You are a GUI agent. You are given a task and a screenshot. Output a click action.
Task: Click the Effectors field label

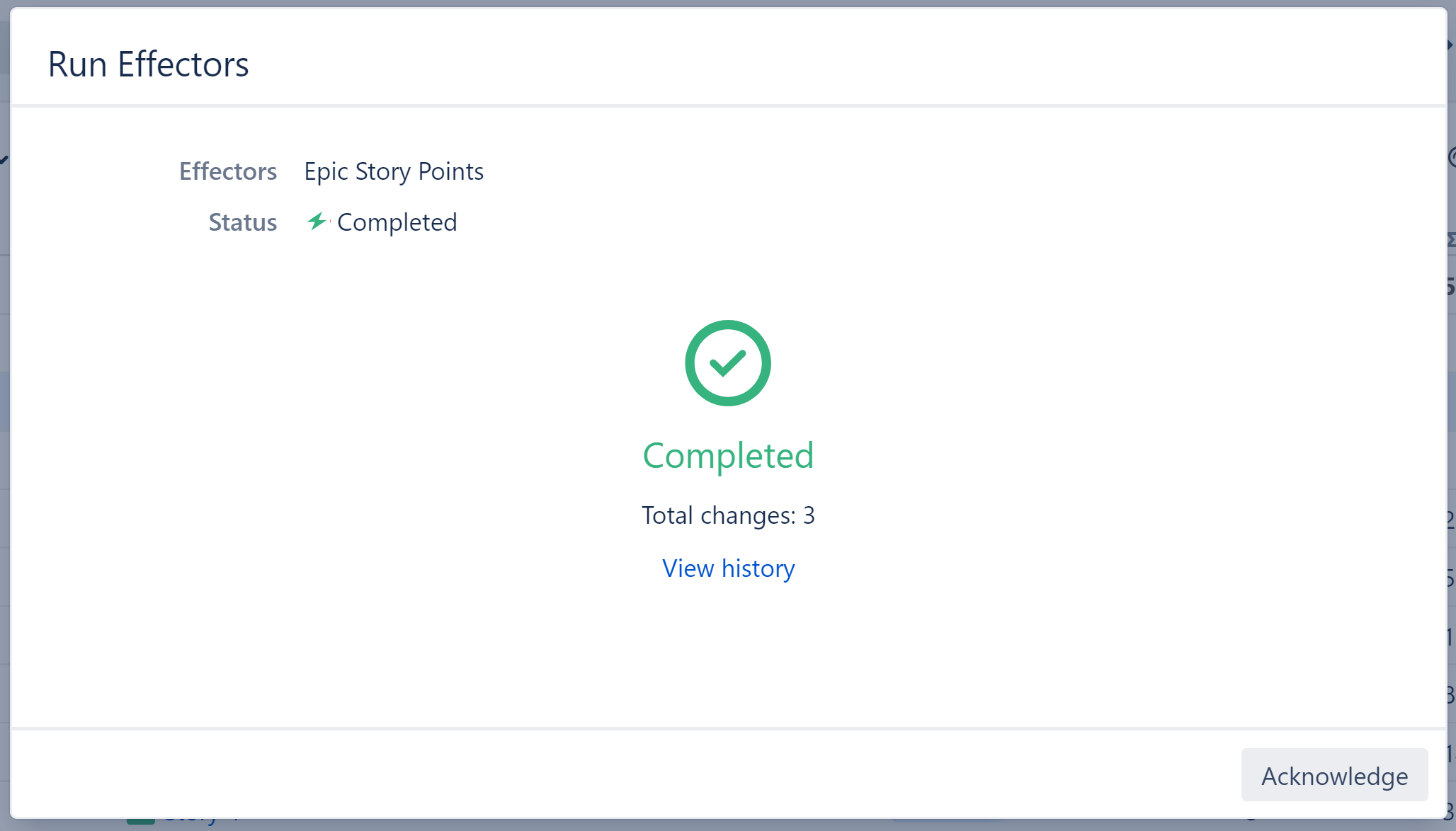tap(227, 171)
